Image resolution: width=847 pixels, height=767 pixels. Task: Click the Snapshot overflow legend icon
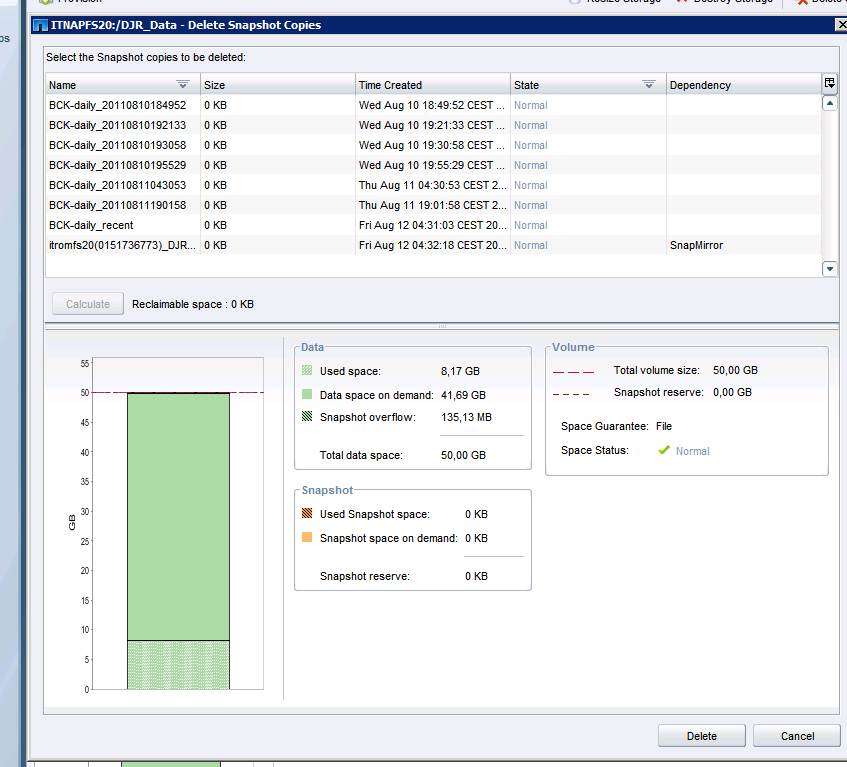pyautogui.click(x=307, y=417)
